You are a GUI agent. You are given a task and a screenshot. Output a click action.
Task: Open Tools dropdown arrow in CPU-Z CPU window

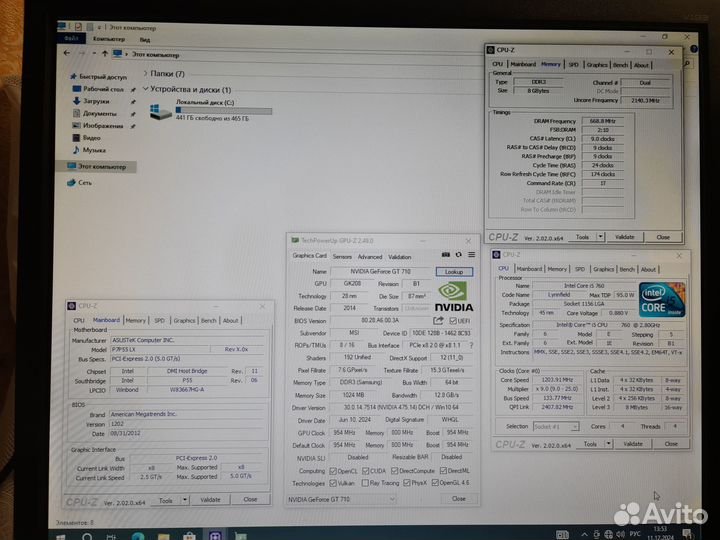(608, 444)
